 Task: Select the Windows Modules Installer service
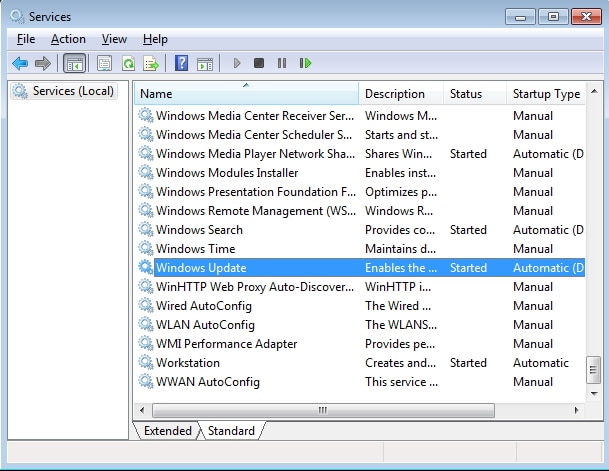[x=227, y=172]
